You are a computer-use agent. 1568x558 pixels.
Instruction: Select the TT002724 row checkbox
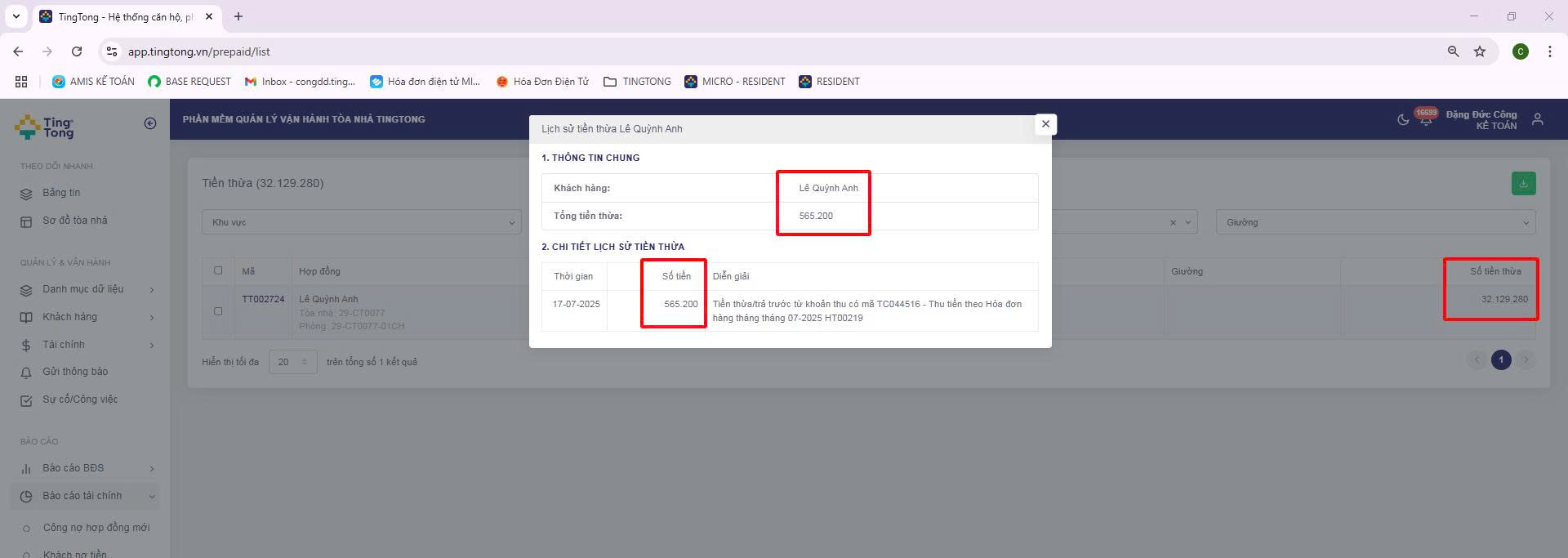(218, 311)
